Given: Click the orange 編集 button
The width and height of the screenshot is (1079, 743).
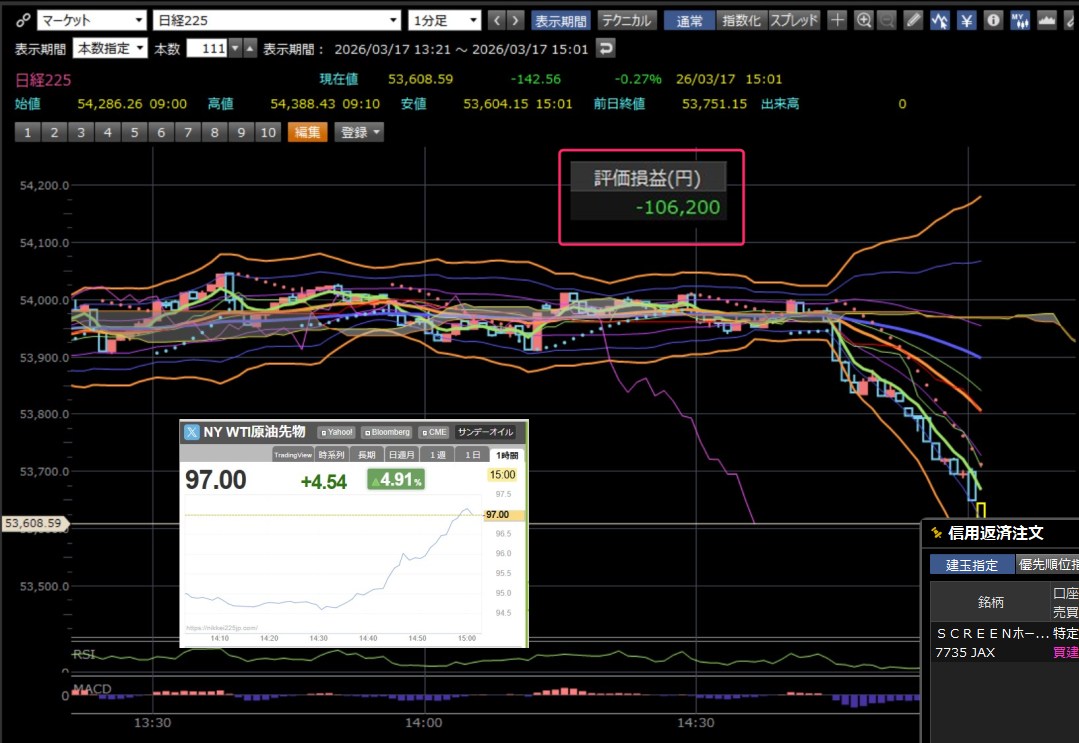Looking at the screenshot, I should [308, 132].
